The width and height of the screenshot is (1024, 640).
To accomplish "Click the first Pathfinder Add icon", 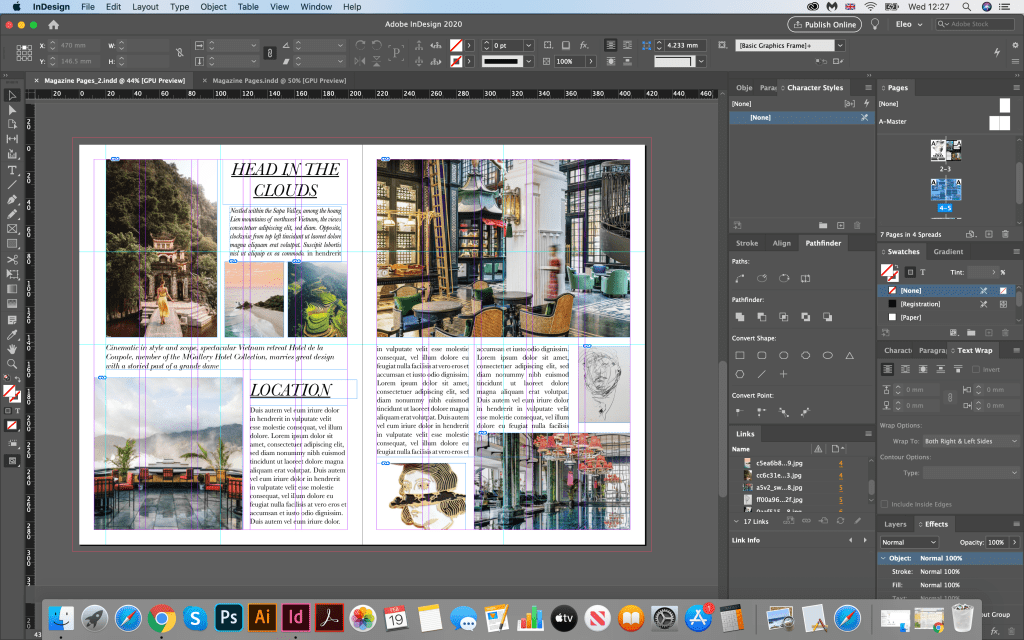I will point(739,317).
